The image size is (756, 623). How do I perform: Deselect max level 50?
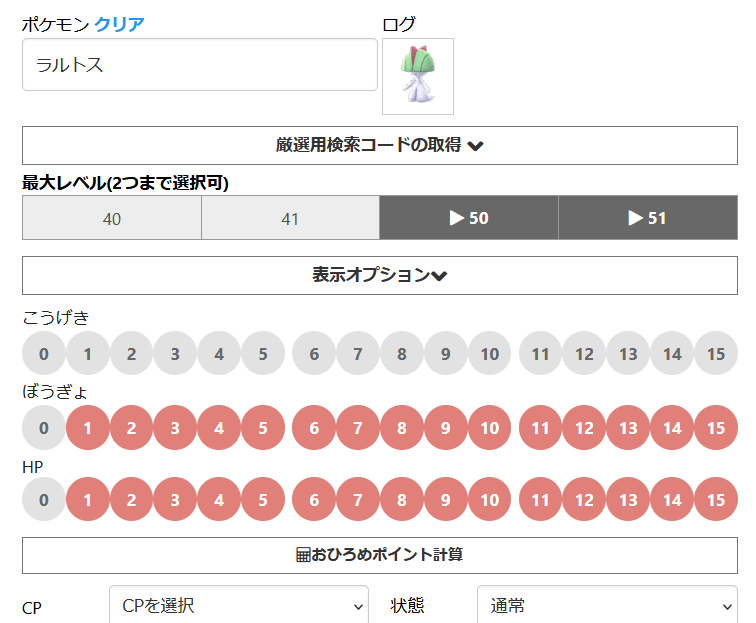[x=469, y=218]
